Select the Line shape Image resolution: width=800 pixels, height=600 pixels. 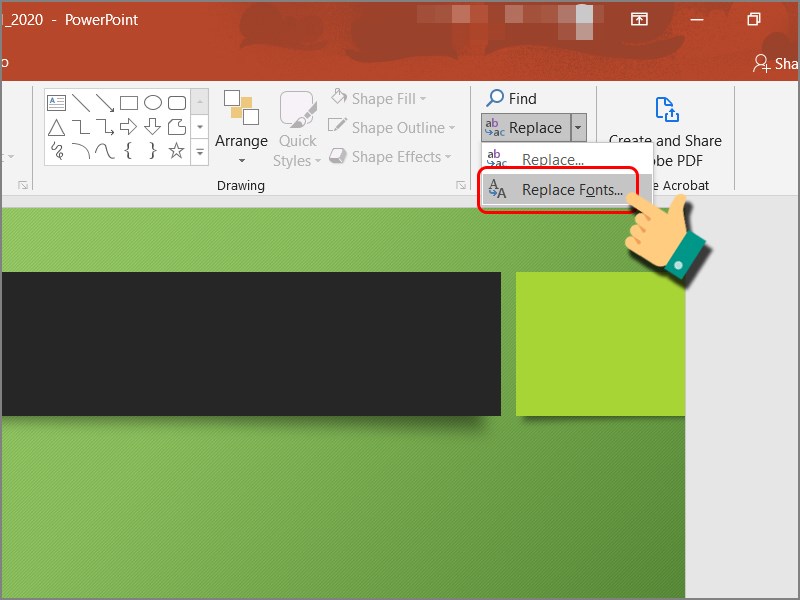tap(81, 103)
